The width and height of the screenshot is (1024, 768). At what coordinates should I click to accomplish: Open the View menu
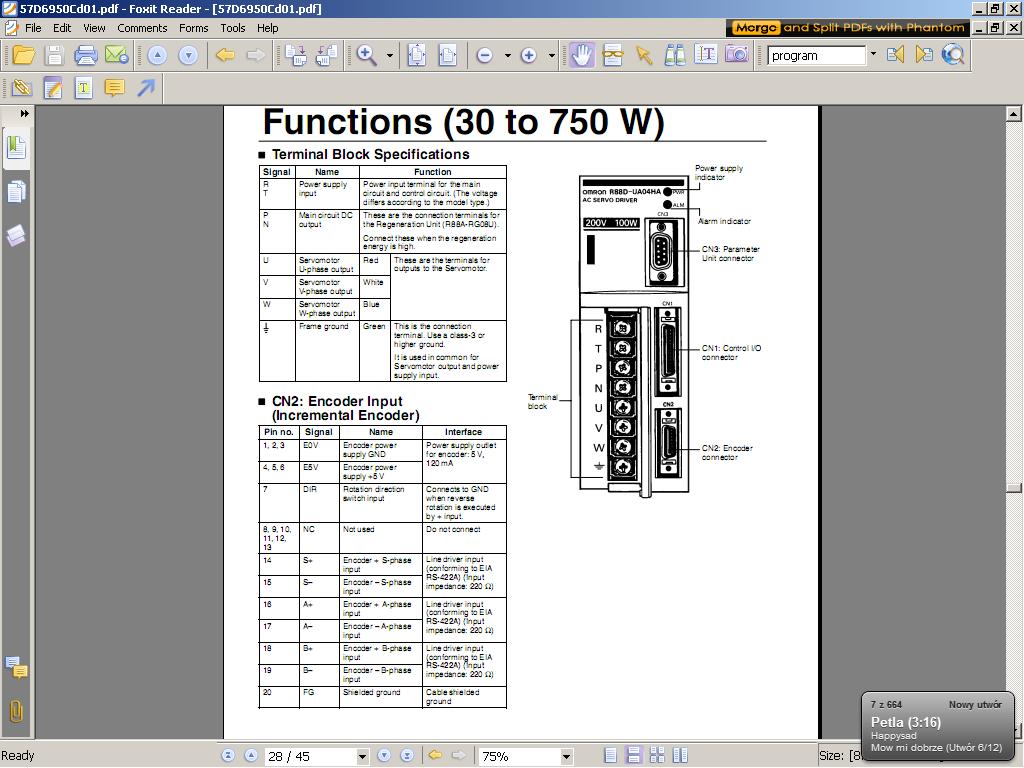[x=94, y=28]
